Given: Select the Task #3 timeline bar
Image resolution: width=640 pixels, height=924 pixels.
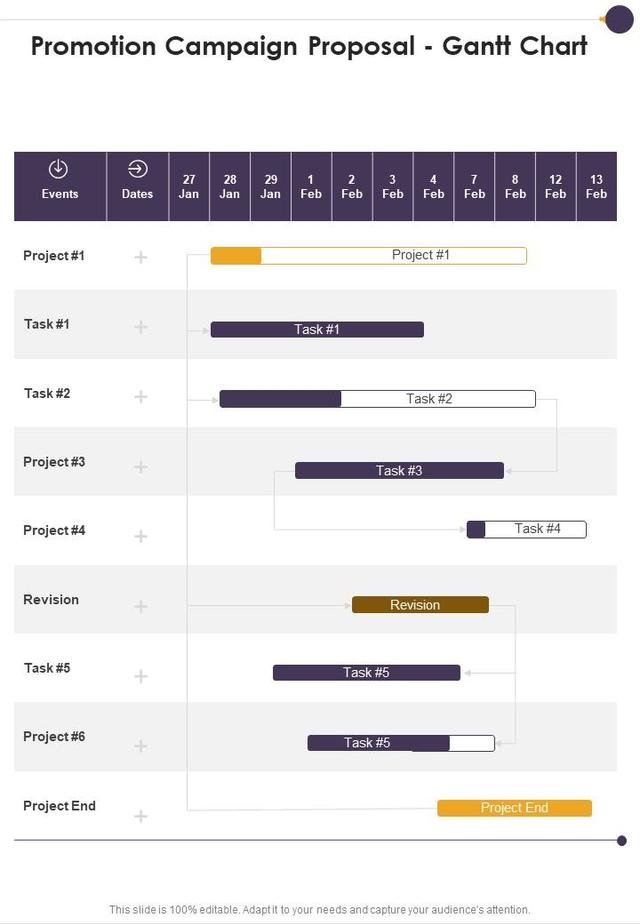Looking at the screenshot, I should [x=399, y=471].
